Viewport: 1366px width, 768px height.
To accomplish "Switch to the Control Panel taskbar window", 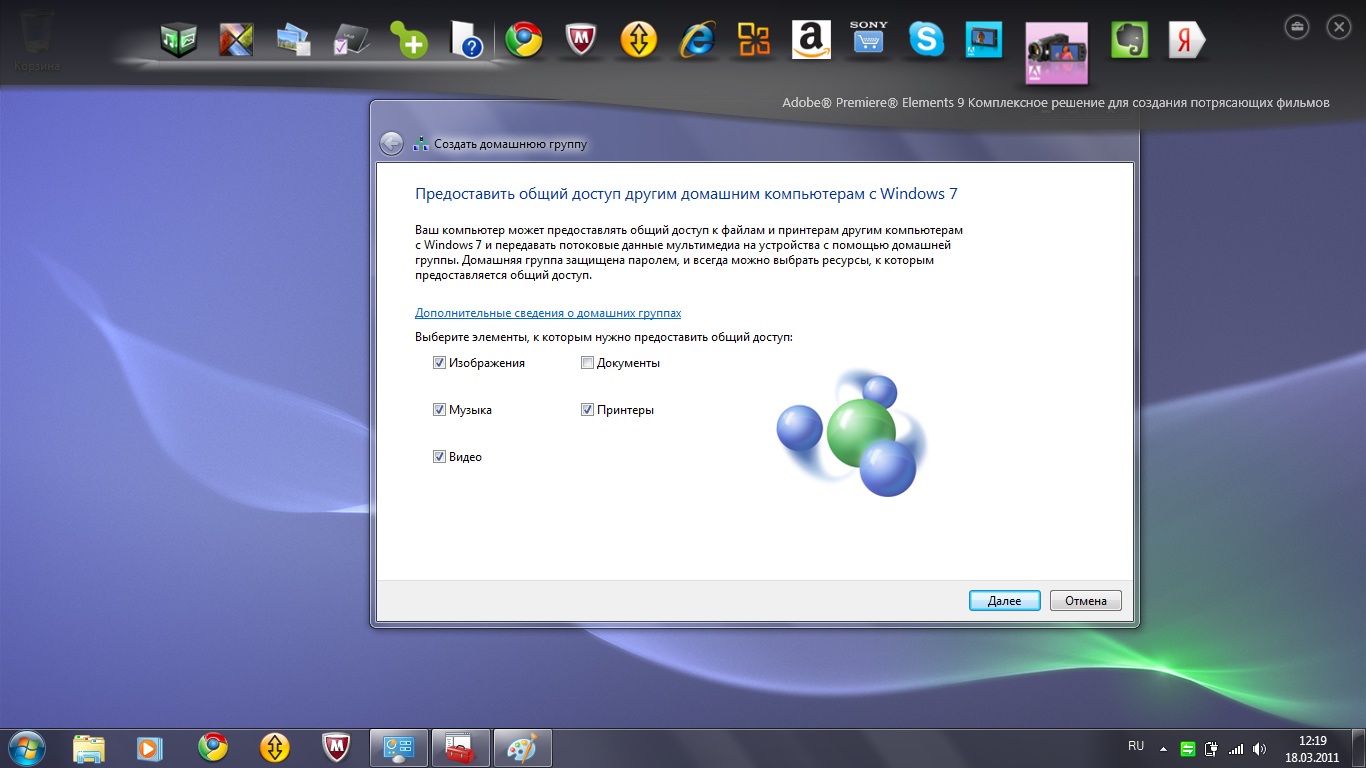I will click(x=399, y=748).
